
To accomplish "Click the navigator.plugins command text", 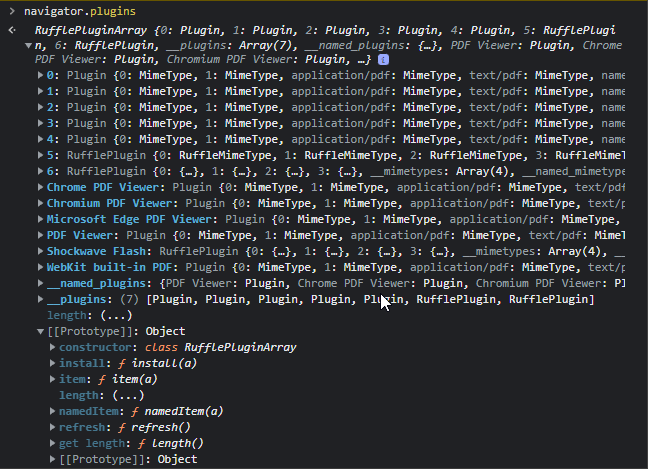I will click(x=80, y=11).
